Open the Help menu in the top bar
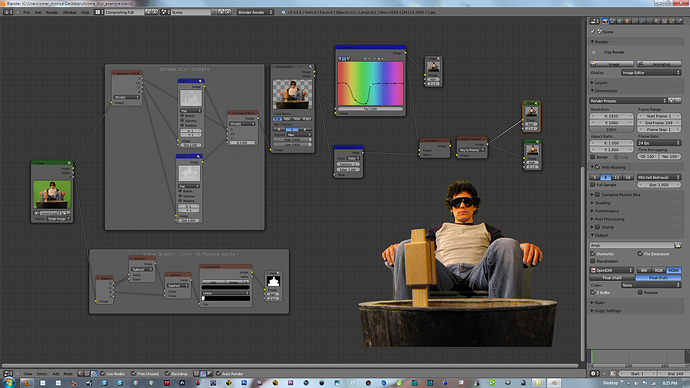Image resolution: width=690 pixels, height=388 pixels. click(85, 12)
